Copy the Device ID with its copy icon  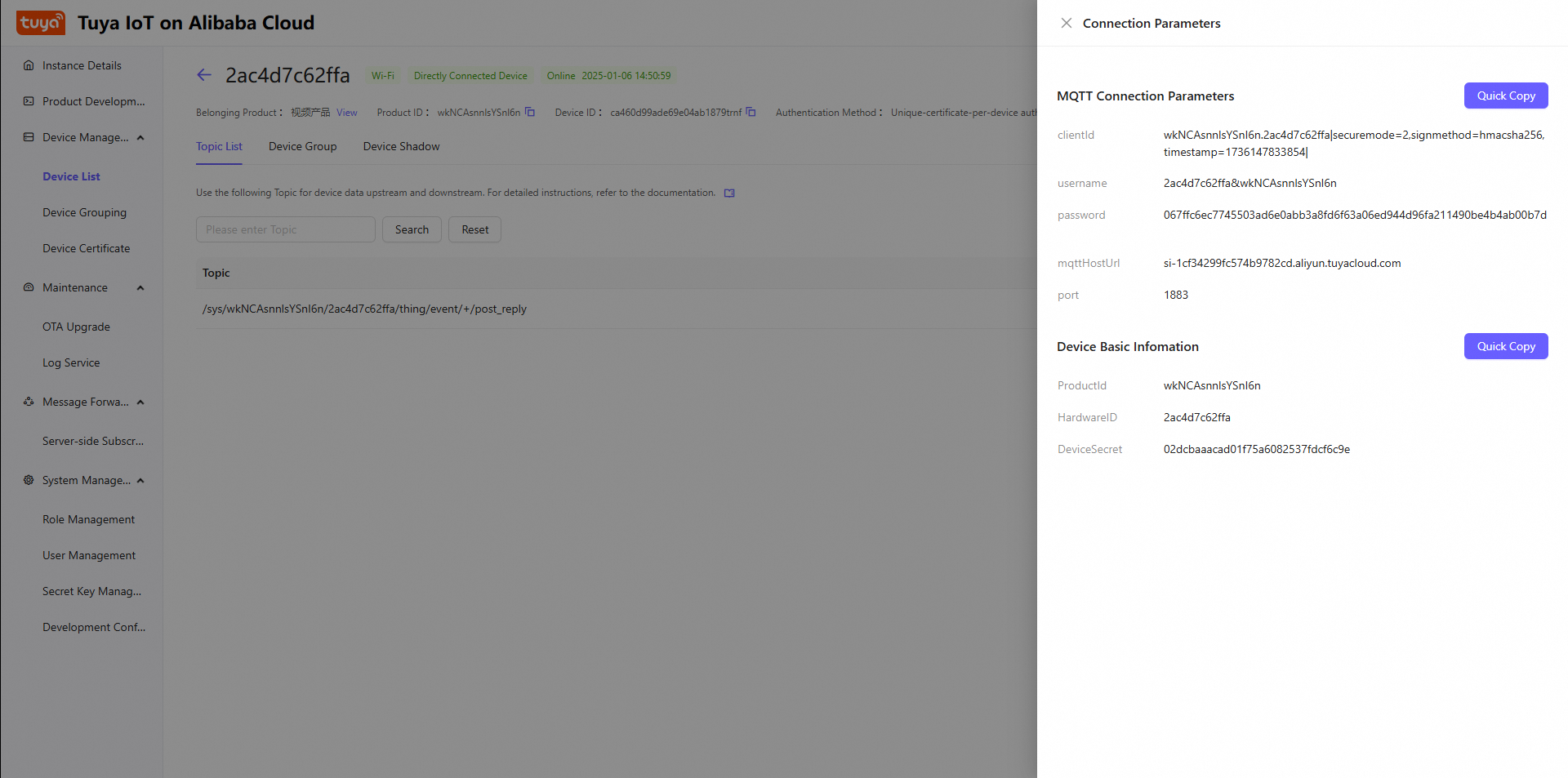pyautogui.click(x=751, y=112)
